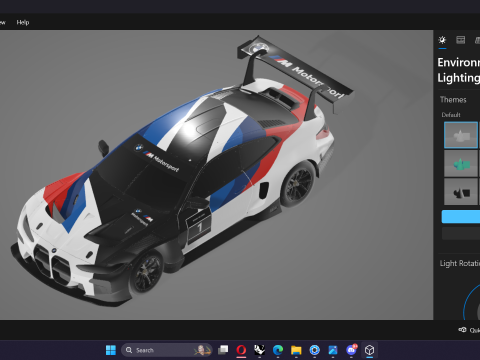This screenshot has width=480, height=360.
Task: Open Quick Animations icon in the bottom bar
Action: (462, 330)
